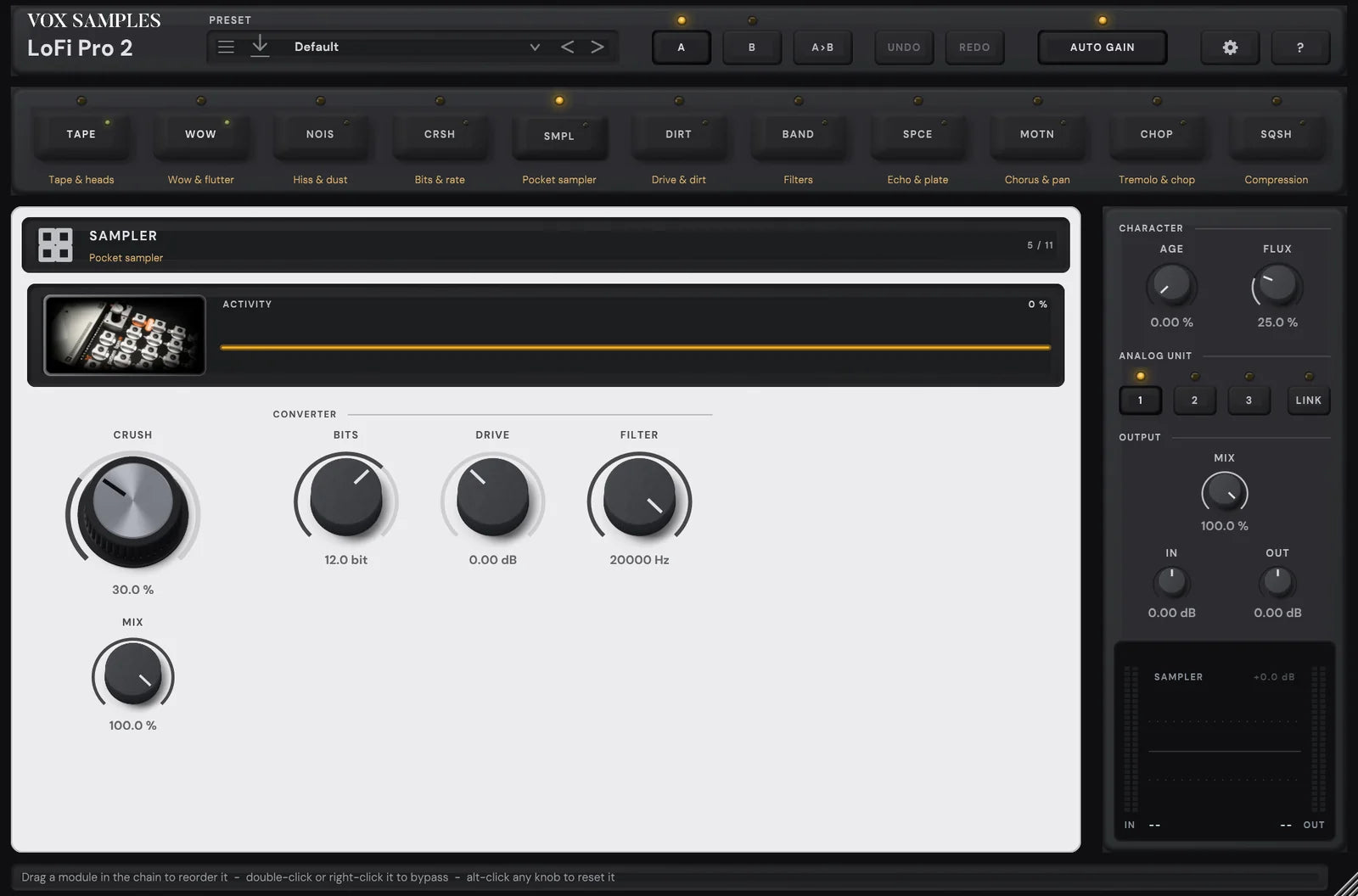Select the CHOP tremolo module

[1157, 134]
